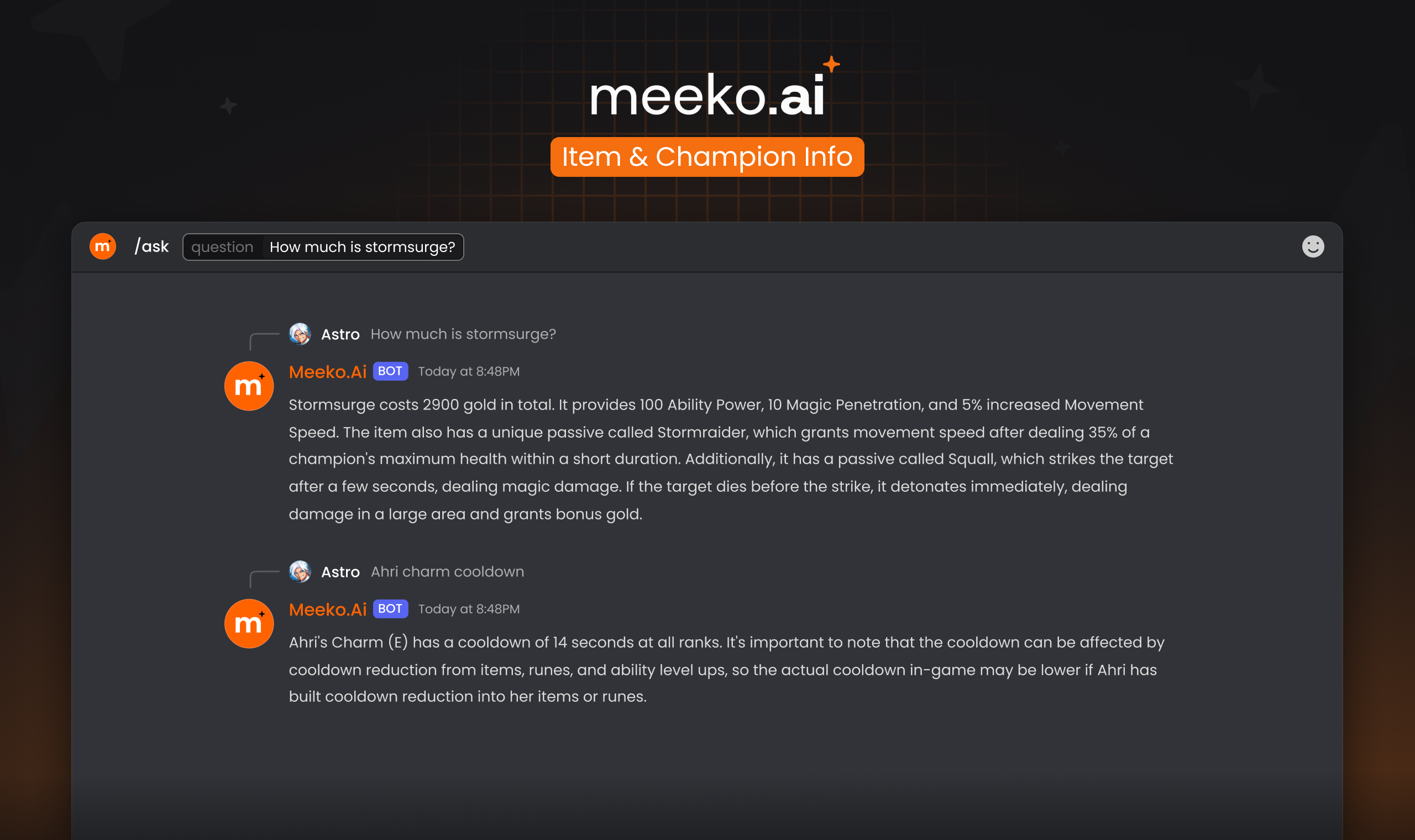Image resolution: width=1415 pixels, height=840 pixels.
Task: Click Meeko.Ai avatar on the Ahri Charm answer
Action: tap(249, 624)
